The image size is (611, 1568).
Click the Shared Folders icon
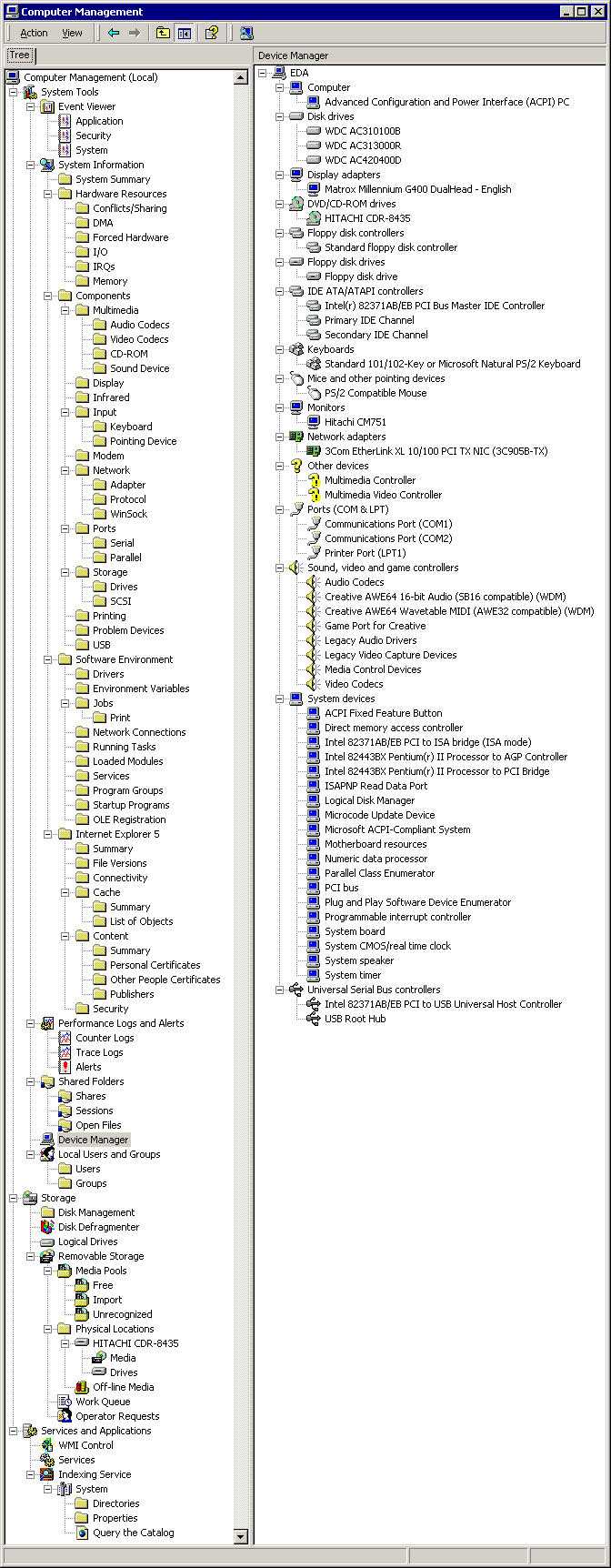[x=47, y=1081]
